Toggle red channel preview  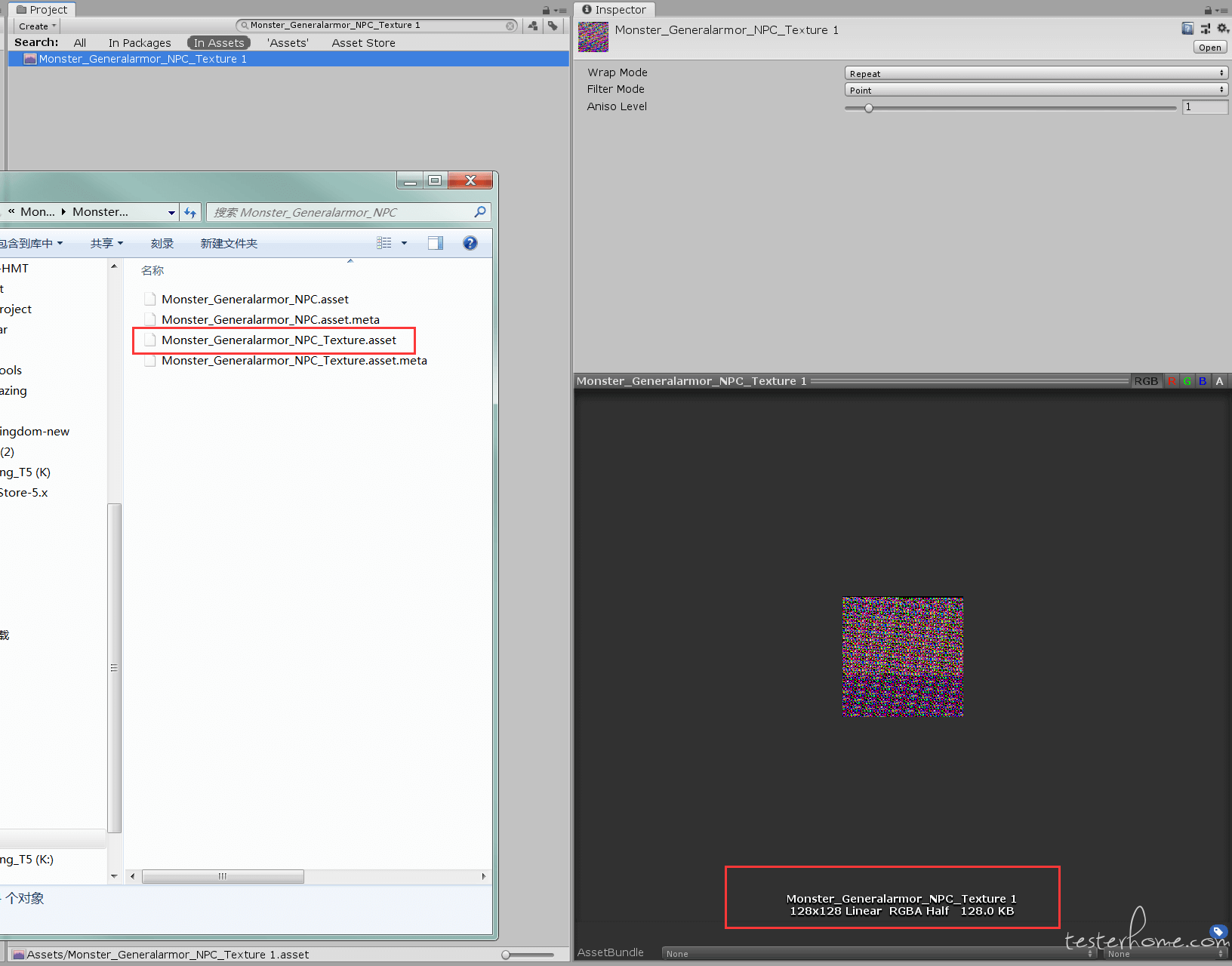tap(1172, 381)
